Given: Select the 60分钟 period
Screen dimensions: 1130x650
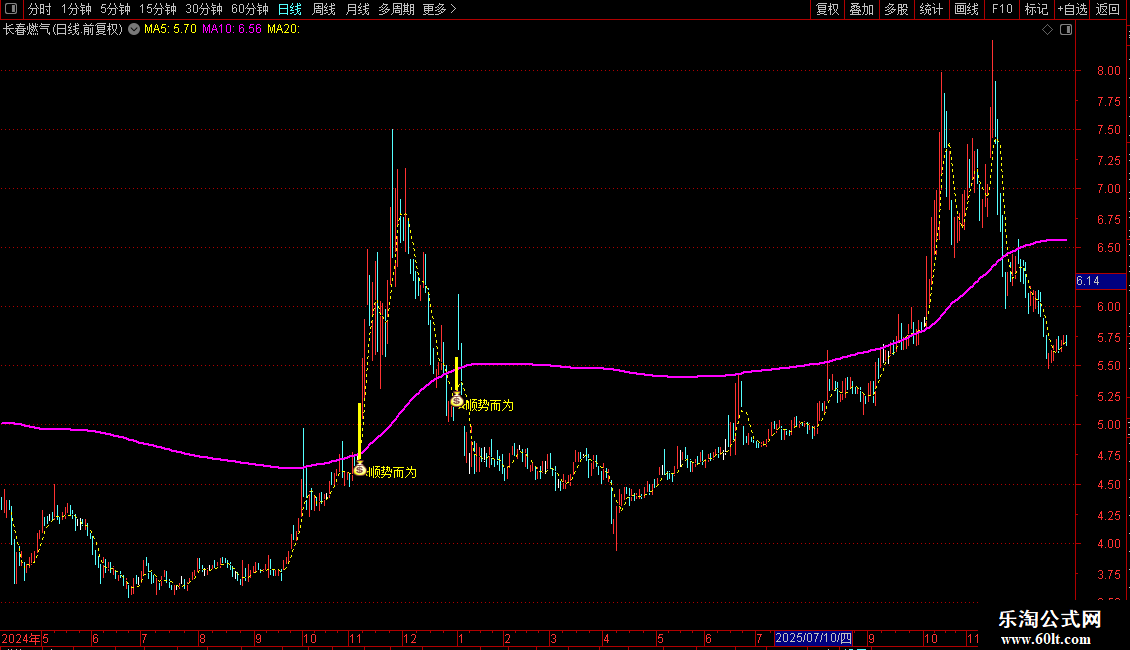Looking at the screenshot, I should (250, 9).
